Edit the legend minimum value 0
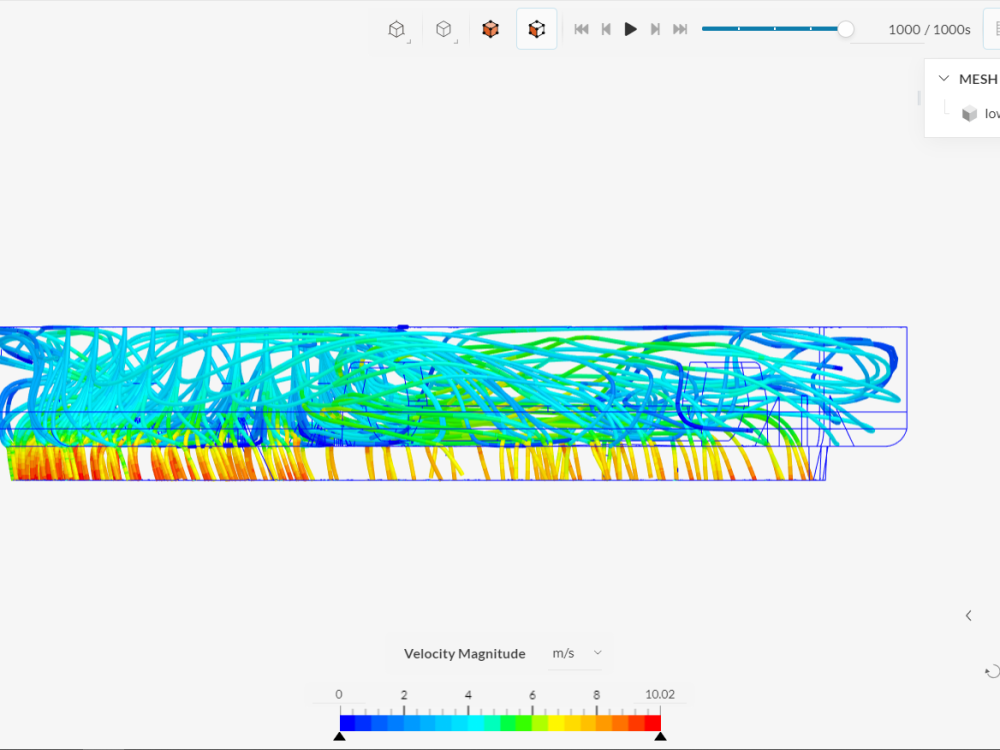 point(339,695)
